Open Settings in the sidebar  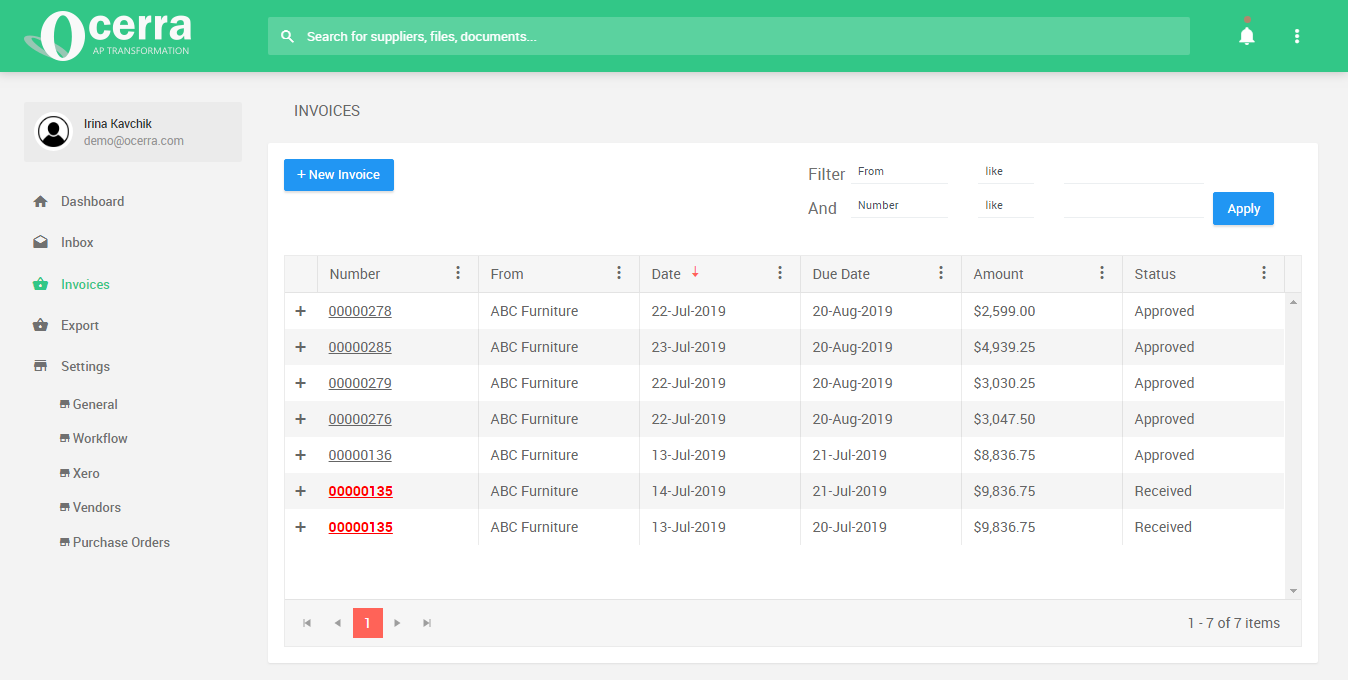point(85,366)
